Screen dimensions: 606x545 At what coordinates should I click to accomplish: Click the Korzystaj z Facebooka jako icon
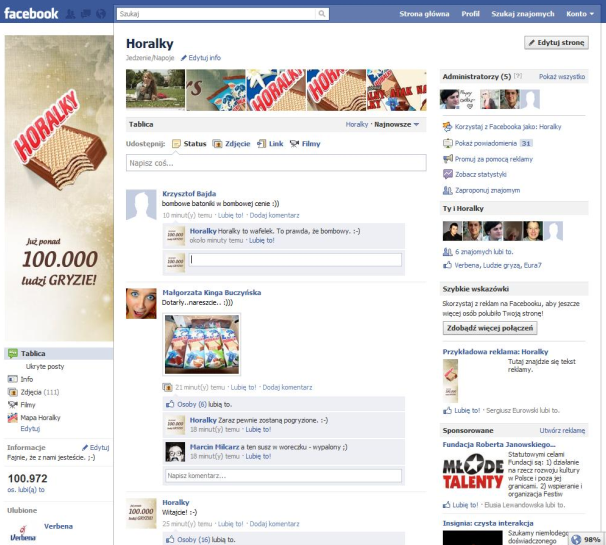(448, 127)
